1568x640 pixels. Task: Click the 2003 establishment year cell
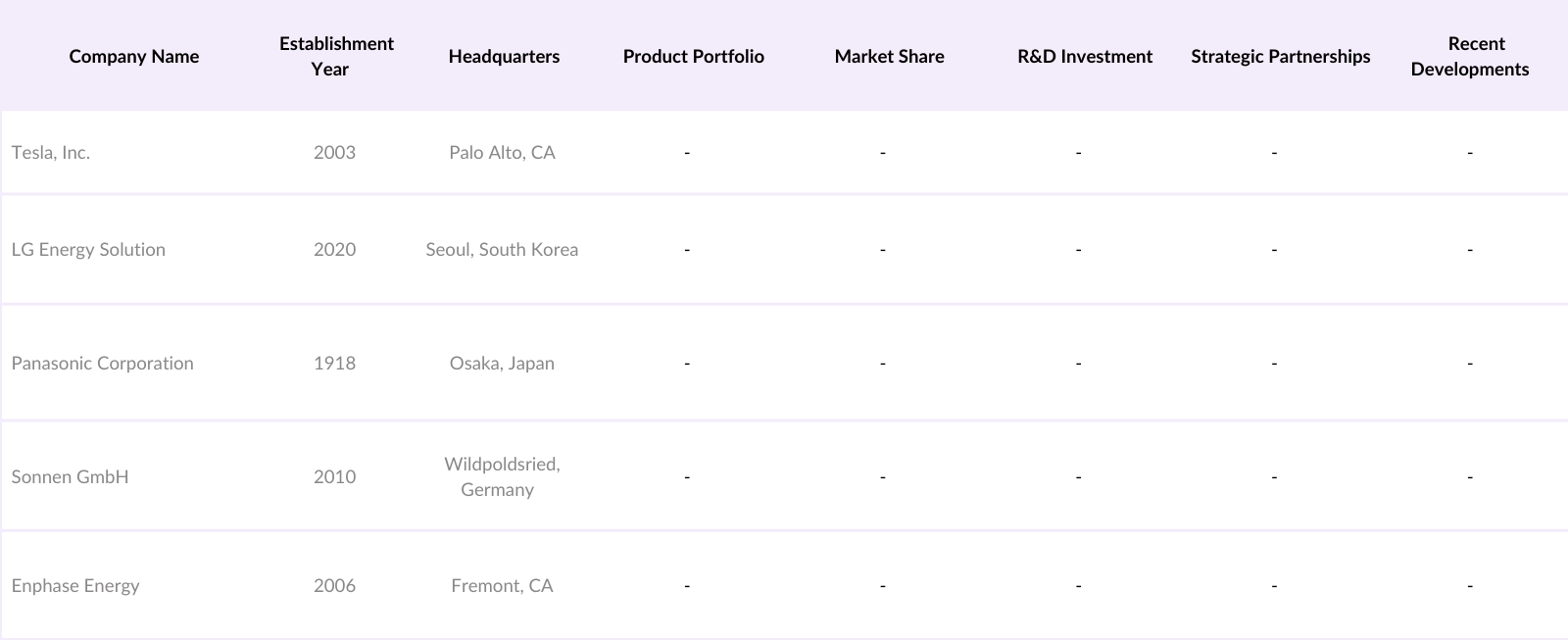click(x=334, y=152)
